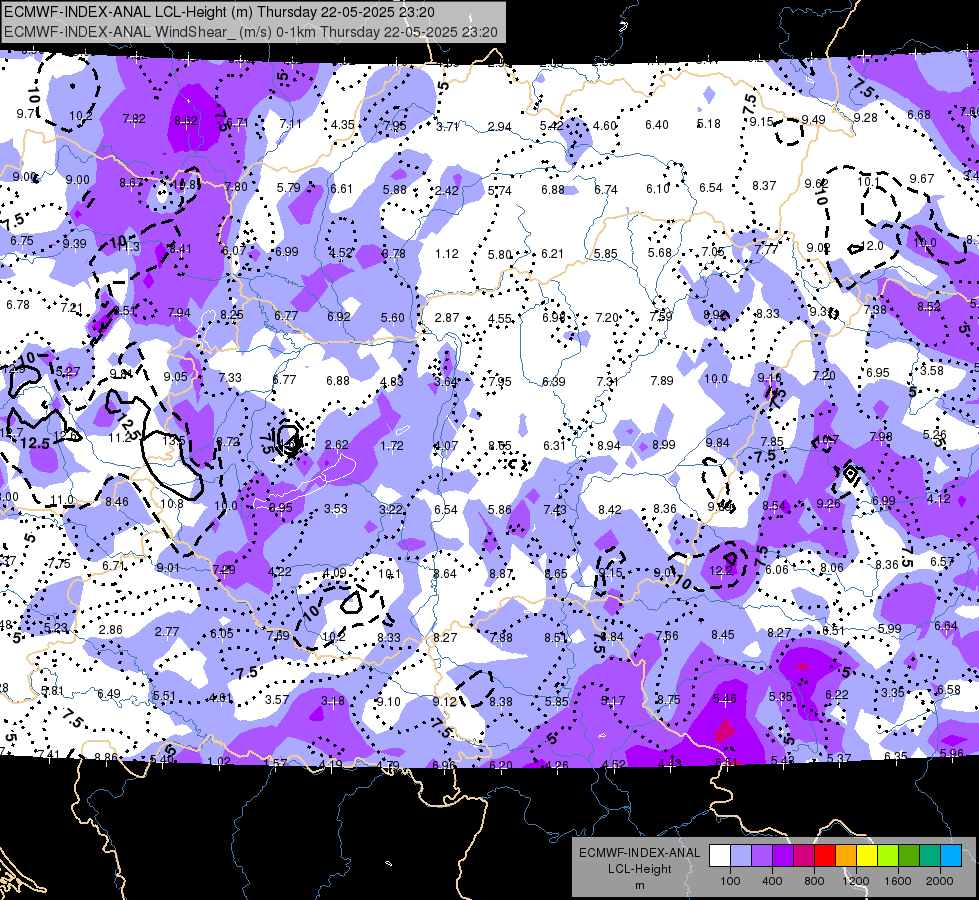The width and height of the screenshot is (979, 900).
Task: Click the wind shear value 9.10
Action: tap(388, 701)
